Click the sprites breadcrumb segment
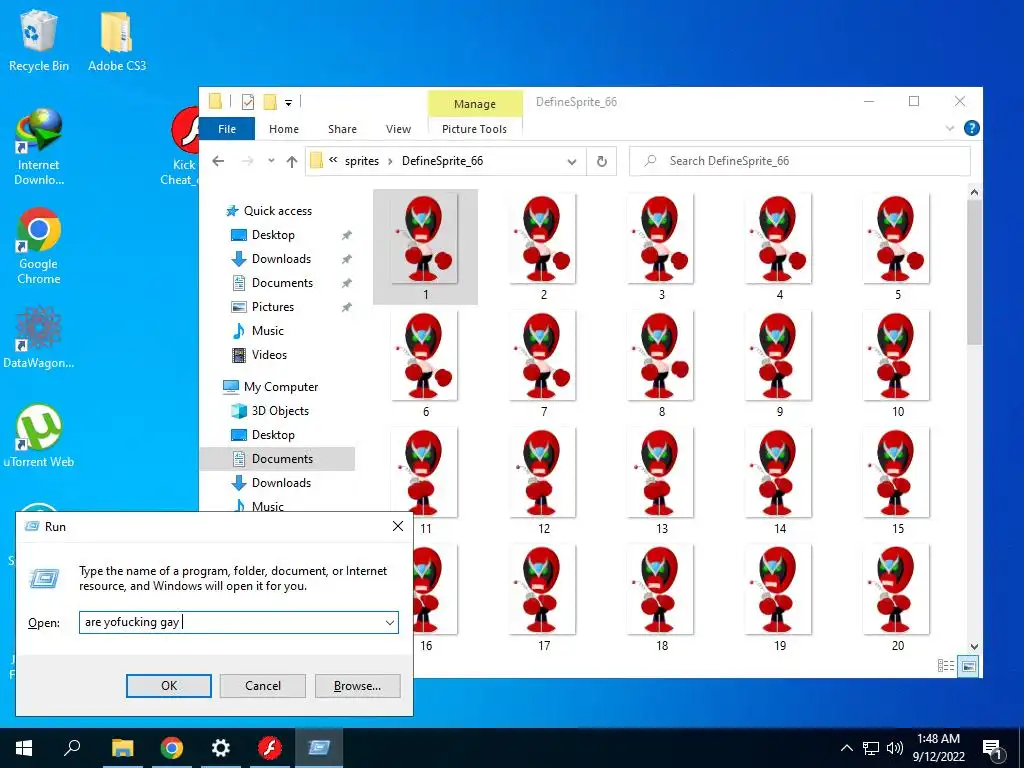 (362, 161)
